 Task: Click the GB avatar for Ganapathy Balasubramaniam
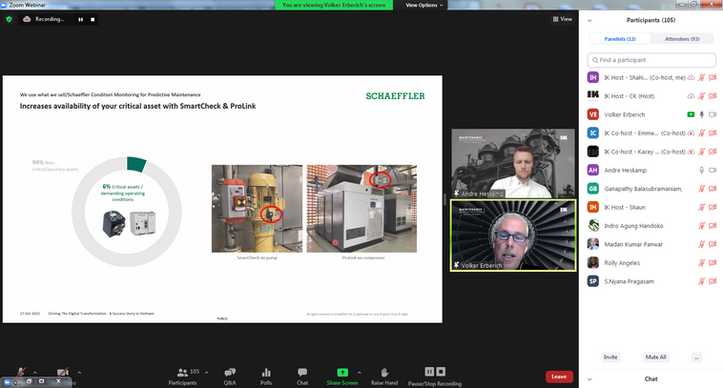click(593, 189)
